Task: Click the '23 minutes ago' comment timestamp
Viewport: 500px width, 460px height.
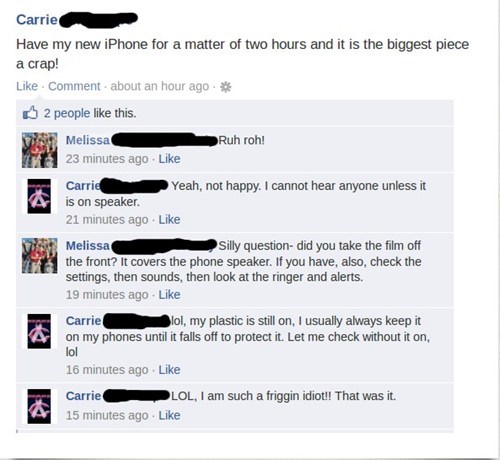Action: (107, 159)
